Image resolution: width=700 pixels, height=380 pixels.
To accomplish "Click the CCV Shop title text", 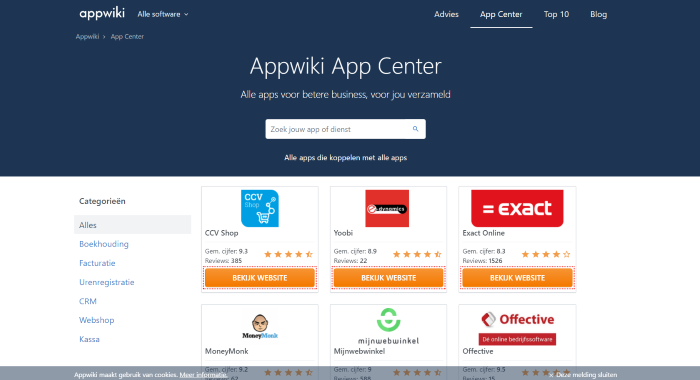I will point(221,233).
